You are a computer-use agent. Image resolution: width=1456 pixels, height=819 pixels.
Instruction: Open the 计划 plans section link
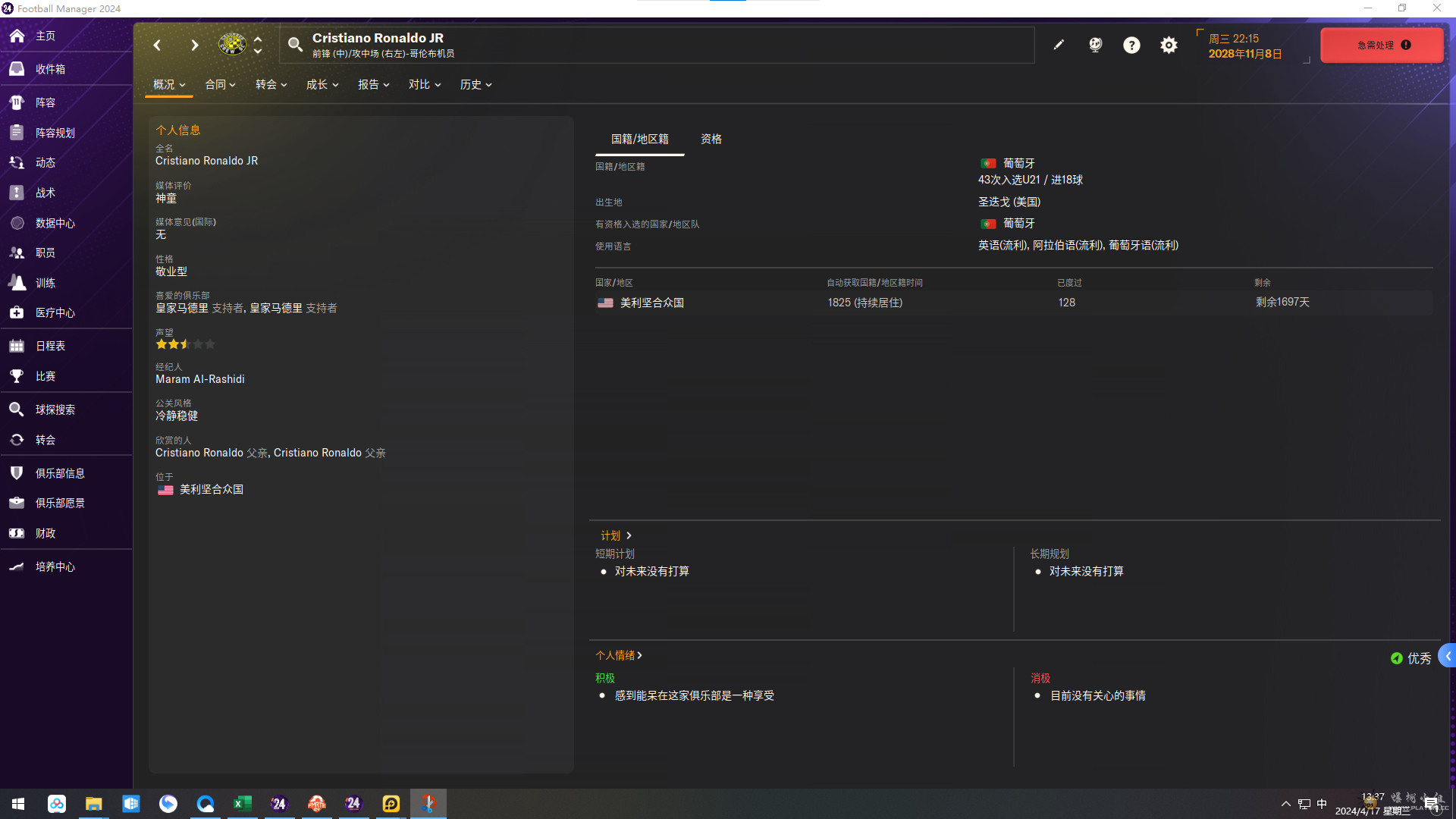616,535
